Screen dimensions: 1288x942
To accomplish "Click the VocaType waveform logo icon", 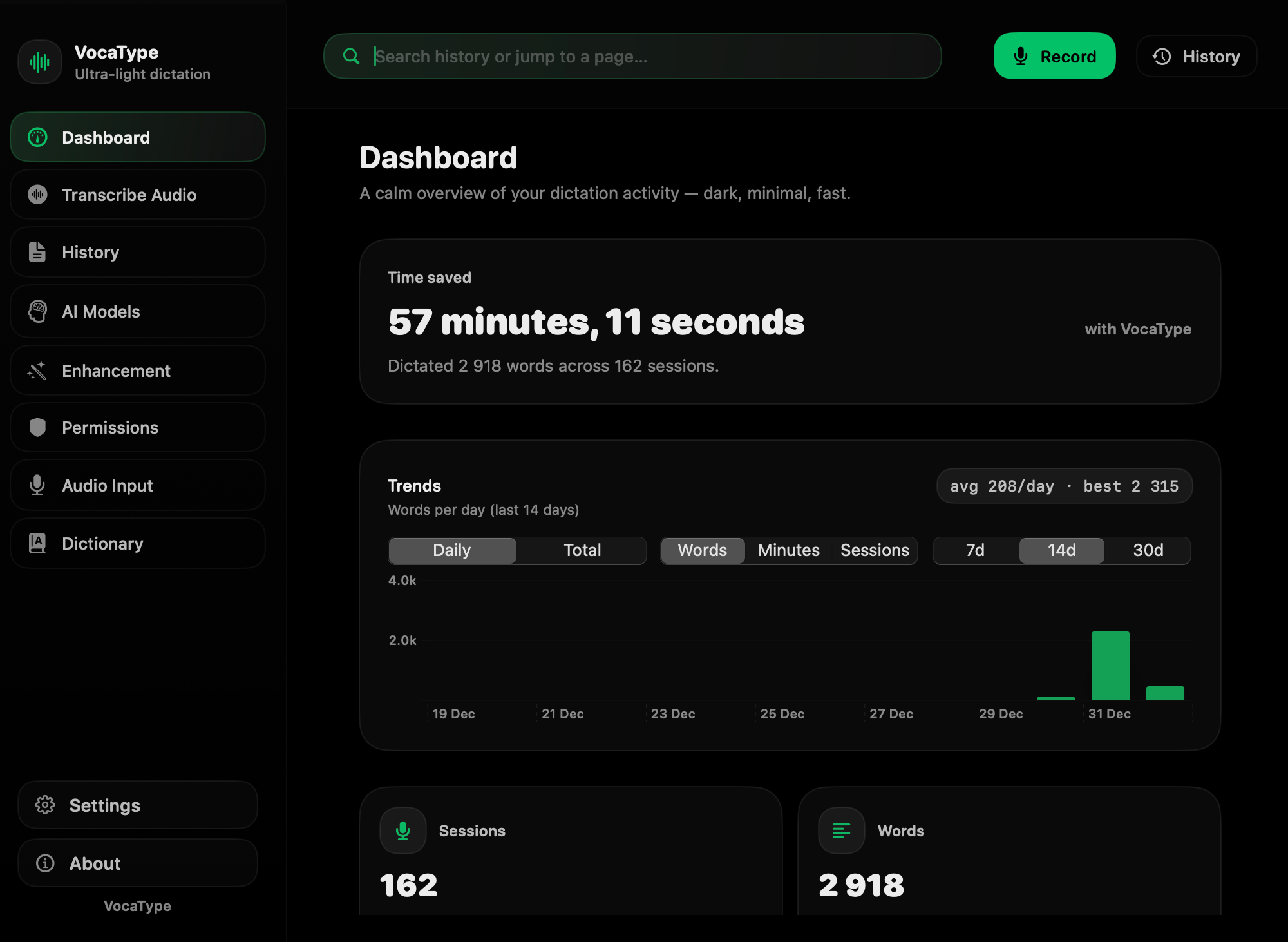I will [40, 62].
